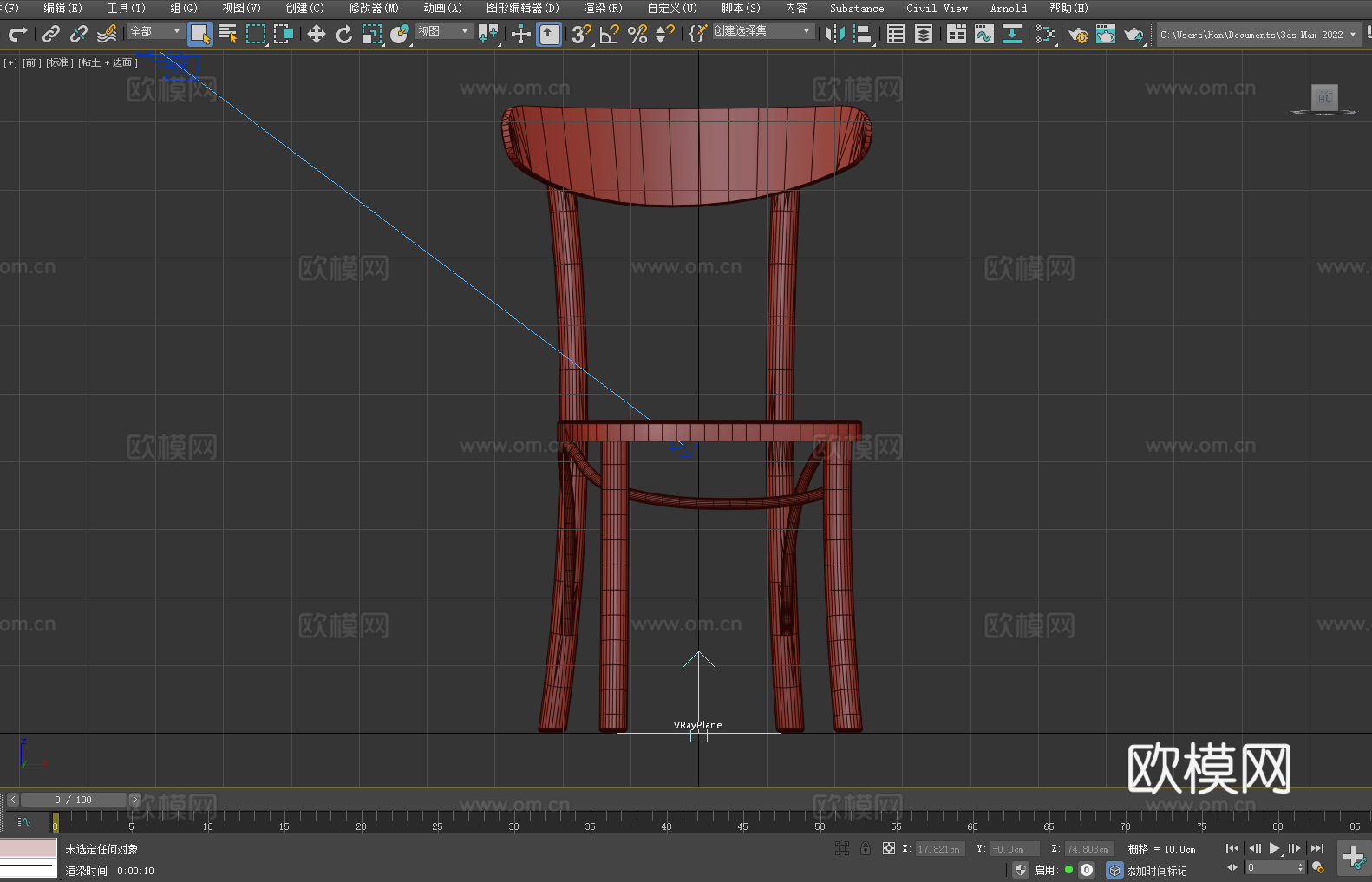
Task: Play the animation
Action: [x=1274, y=848]
